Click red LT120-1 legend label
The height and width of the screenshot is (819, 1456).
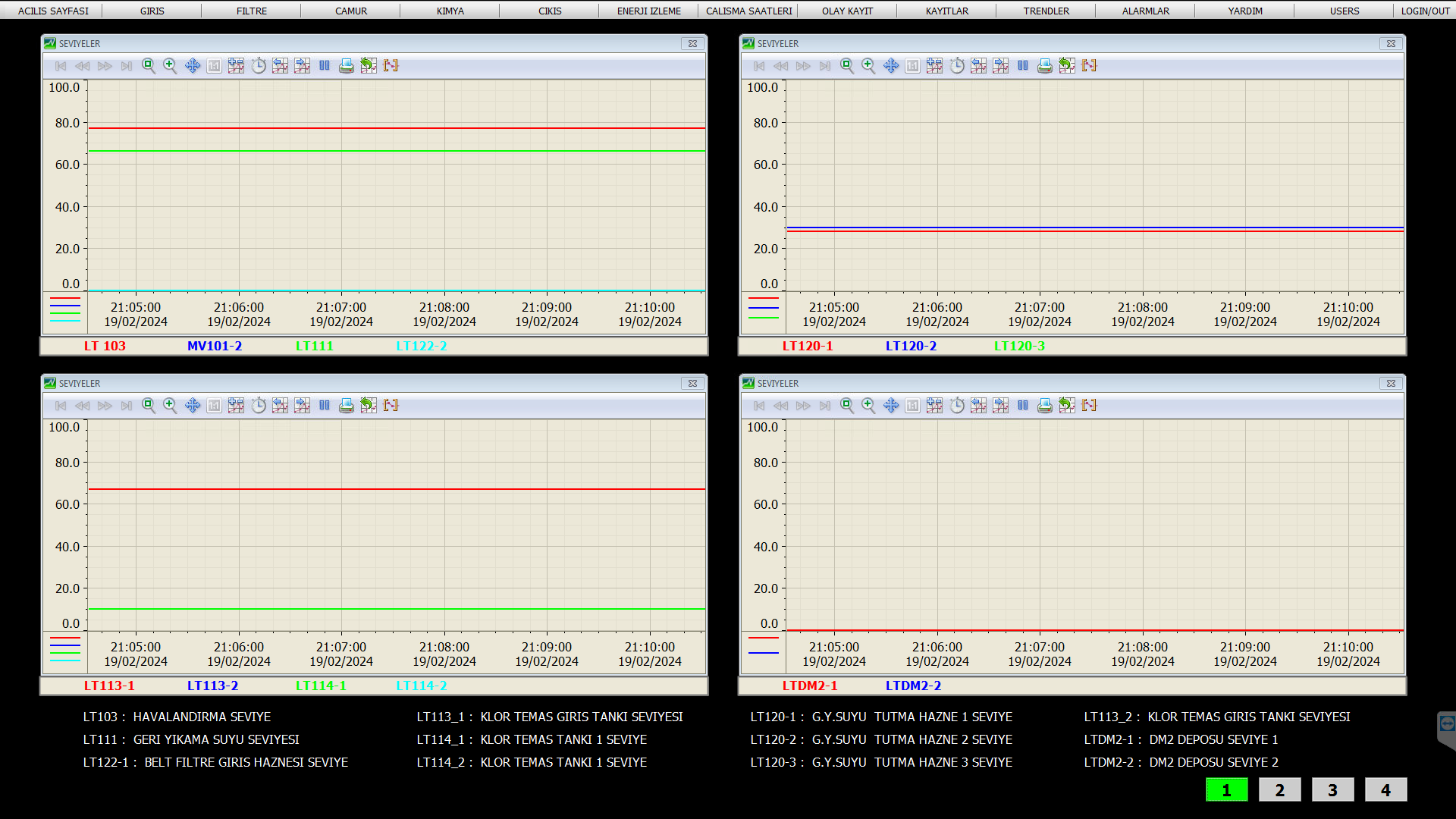tap(807, 346)
